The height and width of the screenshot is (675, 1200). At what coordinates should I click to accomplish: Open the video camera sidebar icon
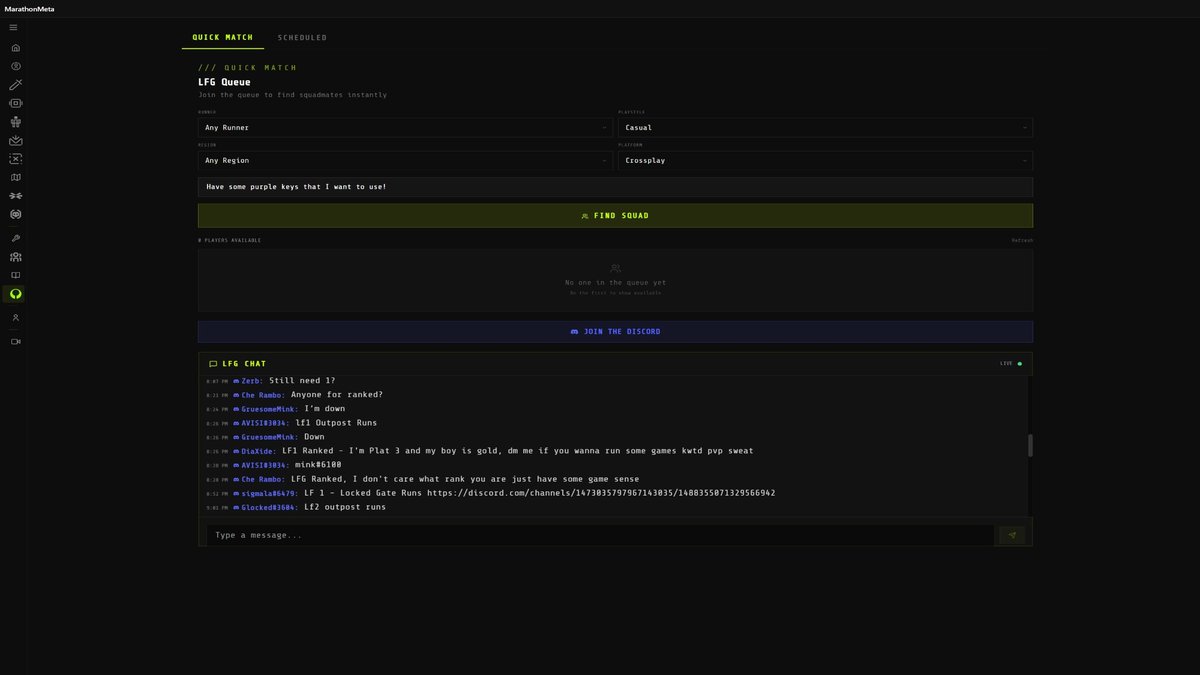click(15, 342)
